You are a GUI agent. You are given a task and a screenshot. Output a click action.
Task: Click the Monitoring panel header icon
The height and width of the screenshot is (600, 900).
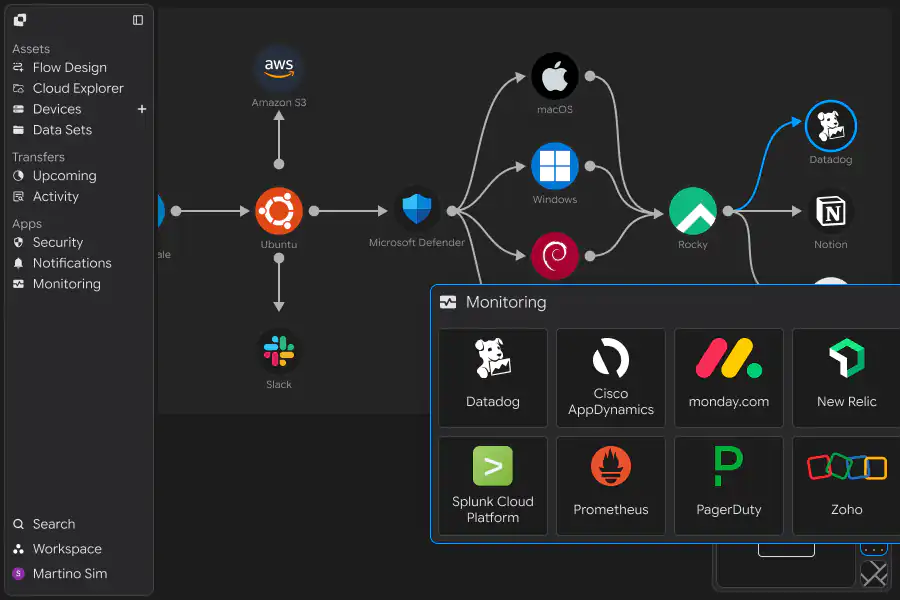pyautogui.click(x=448, y=302)
